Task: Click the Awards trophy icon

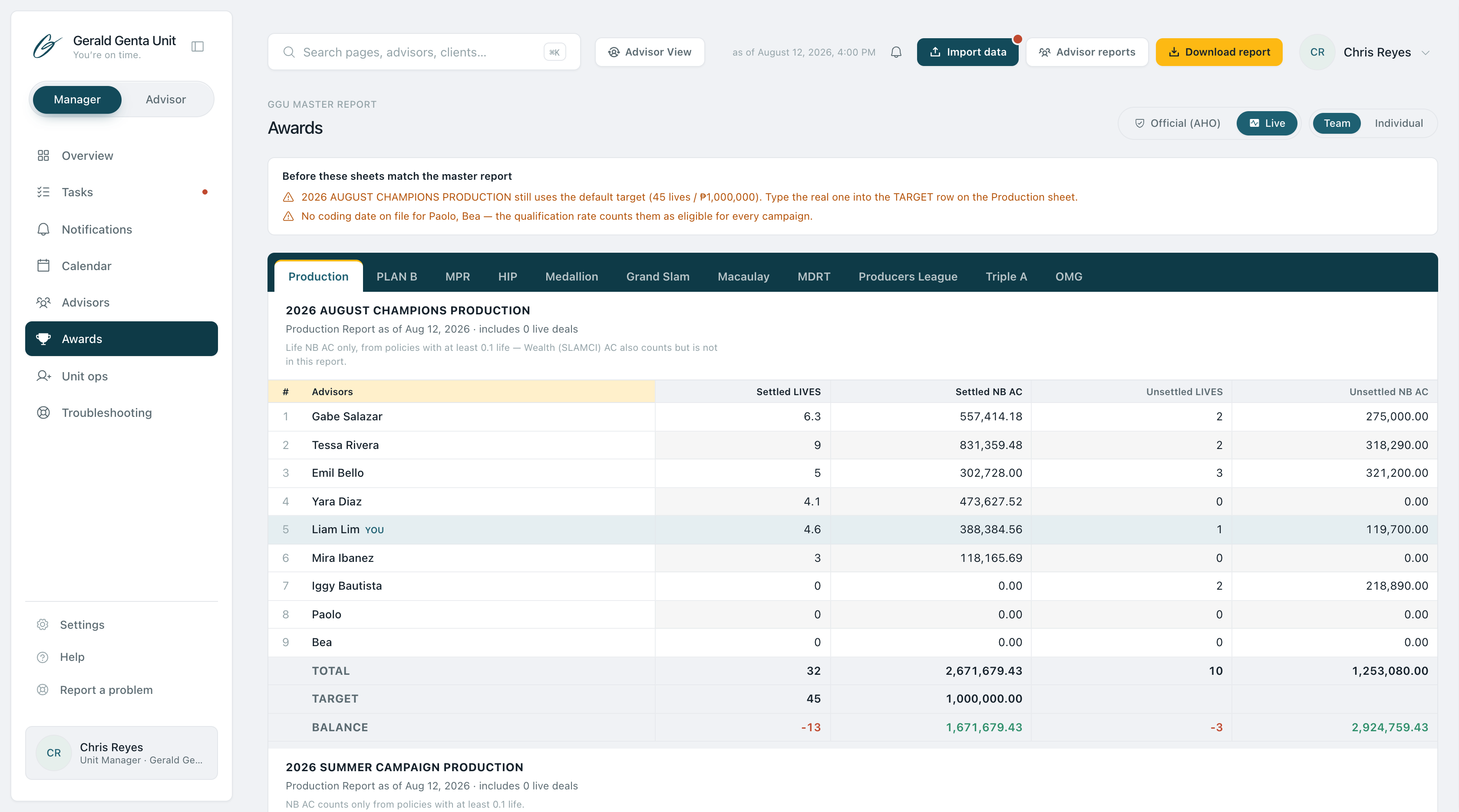Action: pyautogui.click(x=43, y=339)
